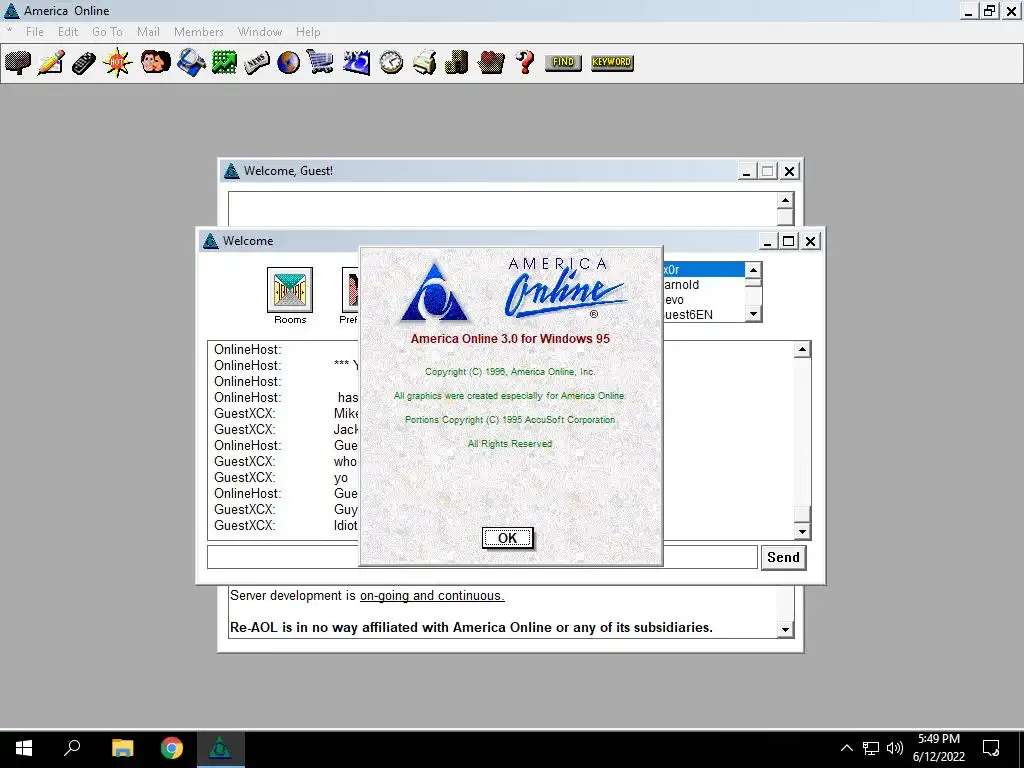Open the Window menu

(x=260, y=32)
